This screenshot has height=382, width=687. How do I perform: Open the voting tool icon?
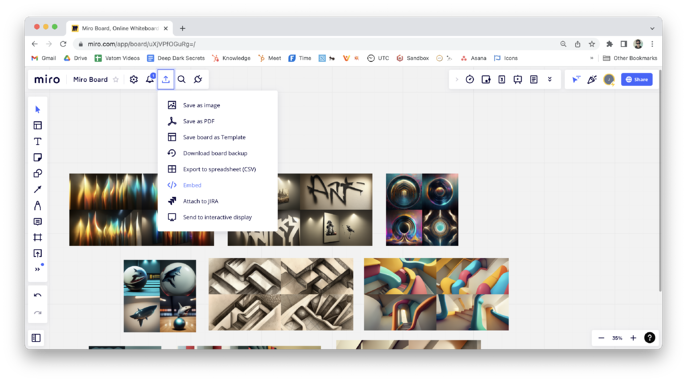click(x=486, y=79)
